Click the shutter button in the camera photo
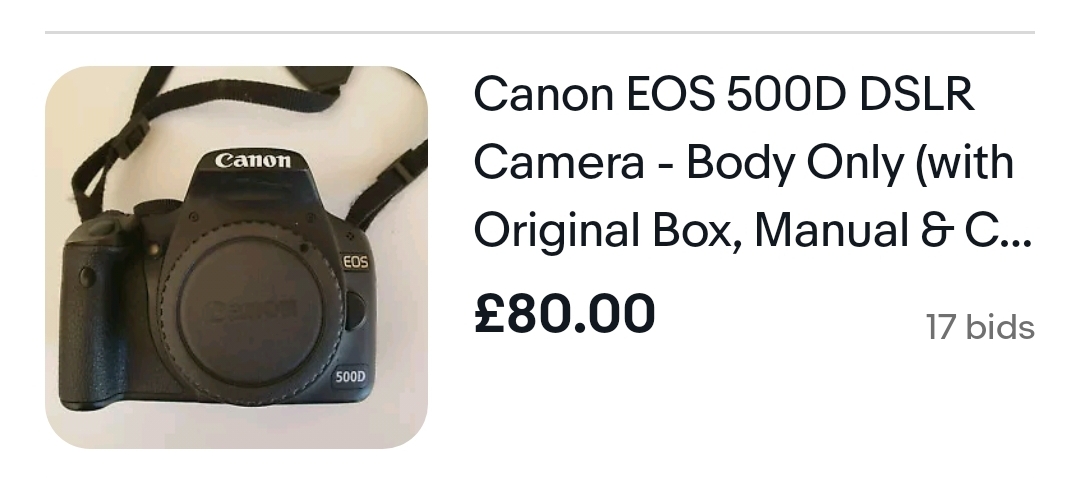 [102, 228]
